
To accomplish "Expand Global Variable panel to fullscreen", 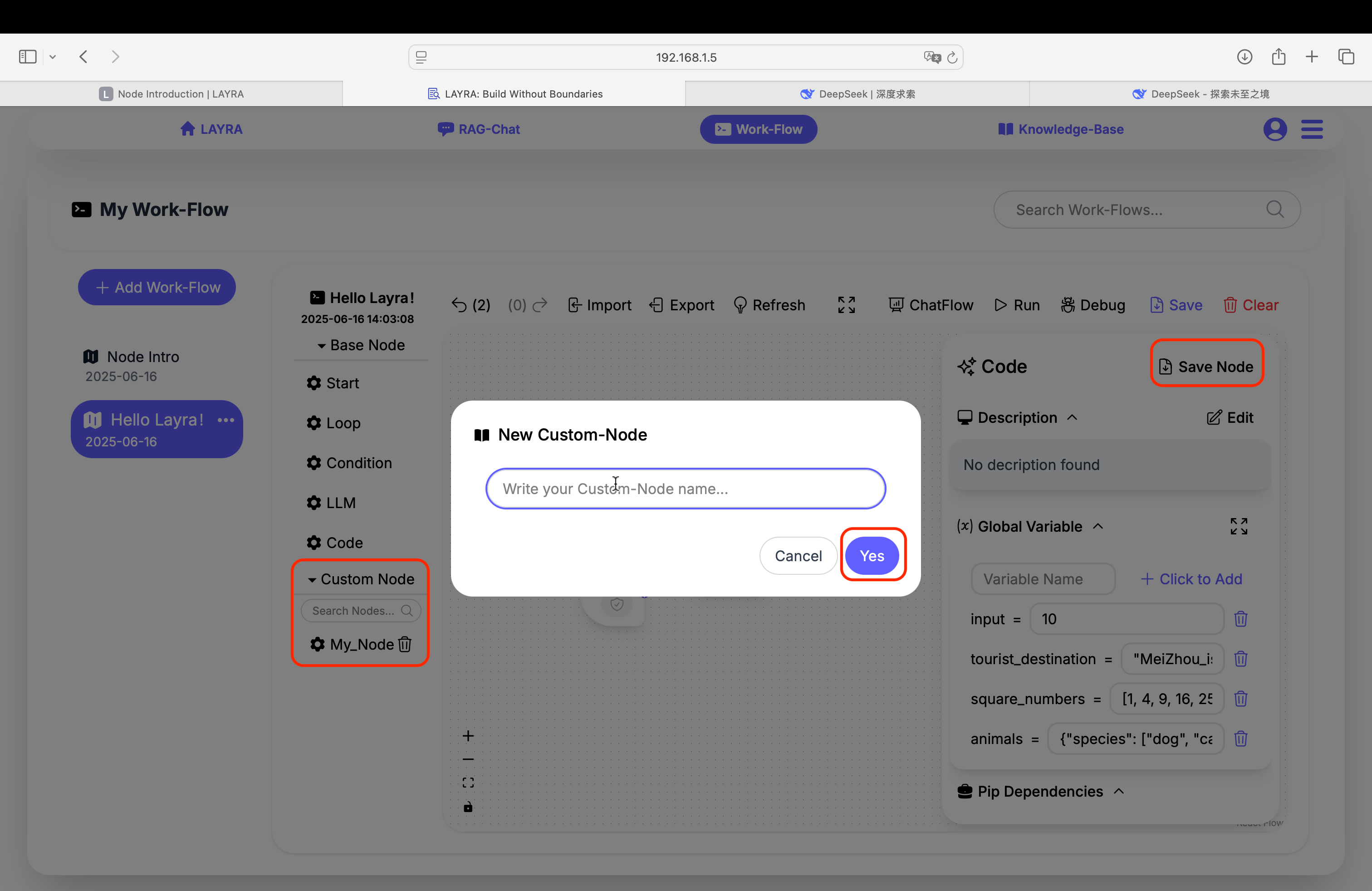I will (x=1239, y=526).
